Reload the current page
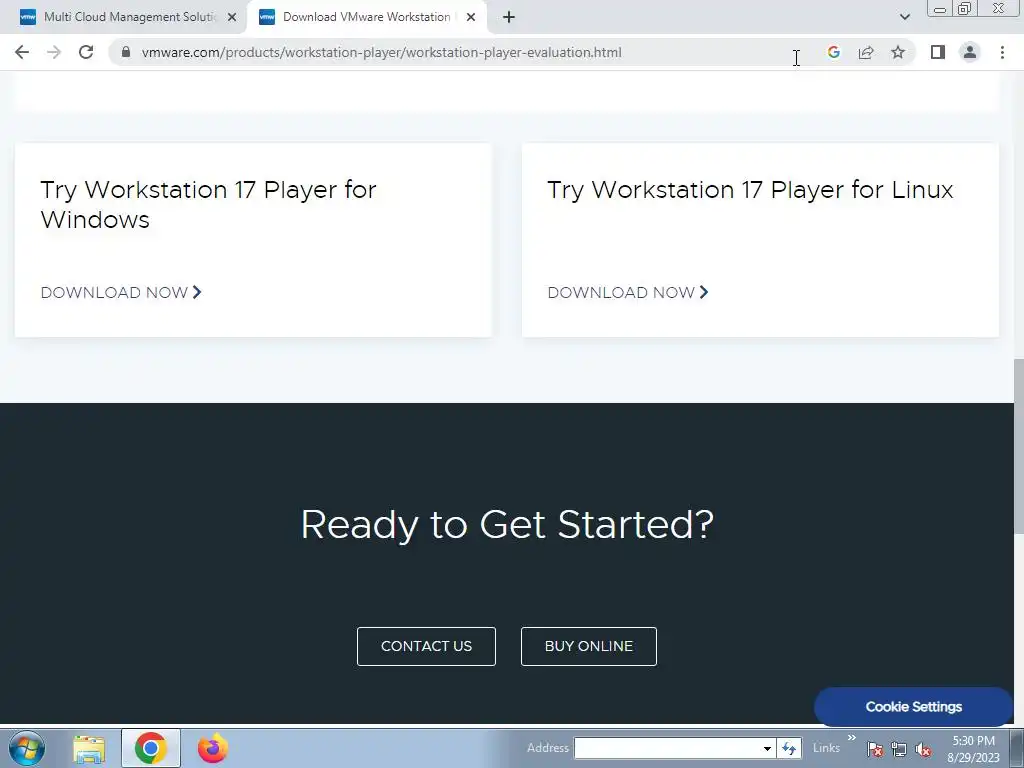Screen dimensions: 1024x768 tap(86, 52)
